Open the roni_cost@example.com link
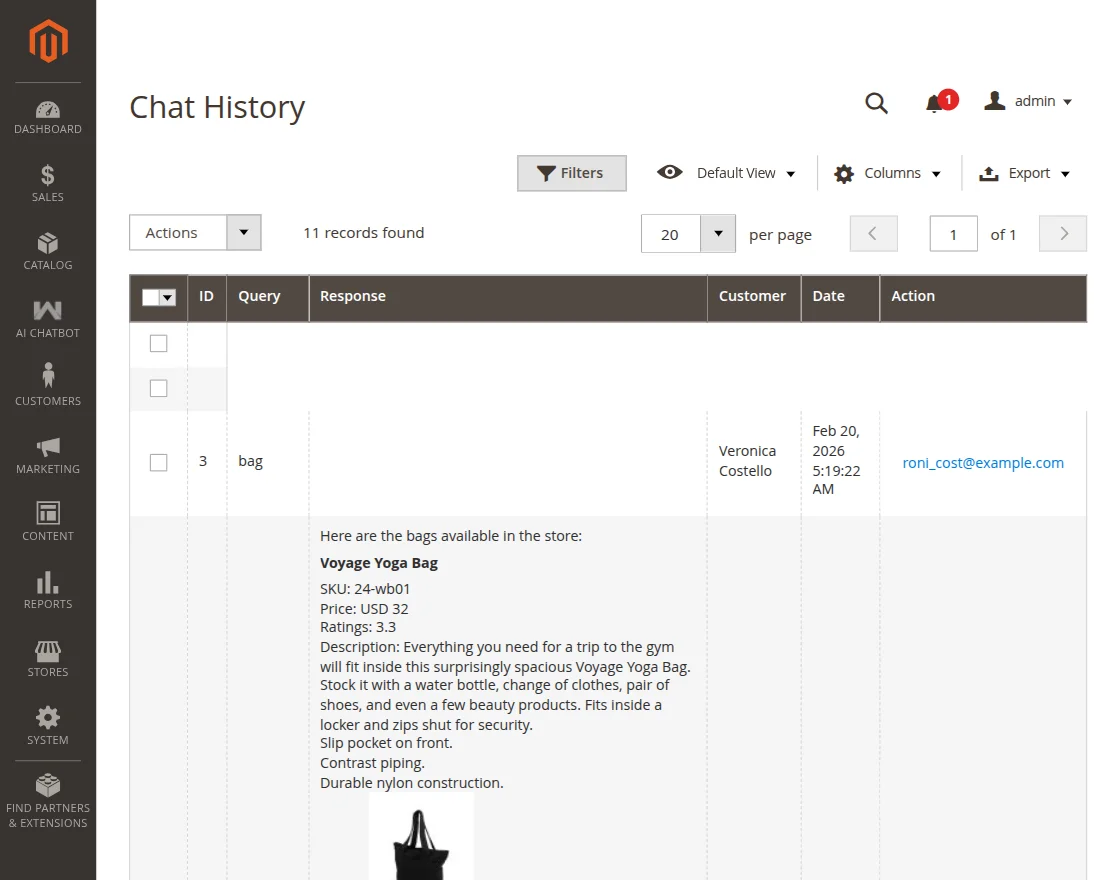Image resolution: width=1120 pixels, height=880 pixels. 983,462
